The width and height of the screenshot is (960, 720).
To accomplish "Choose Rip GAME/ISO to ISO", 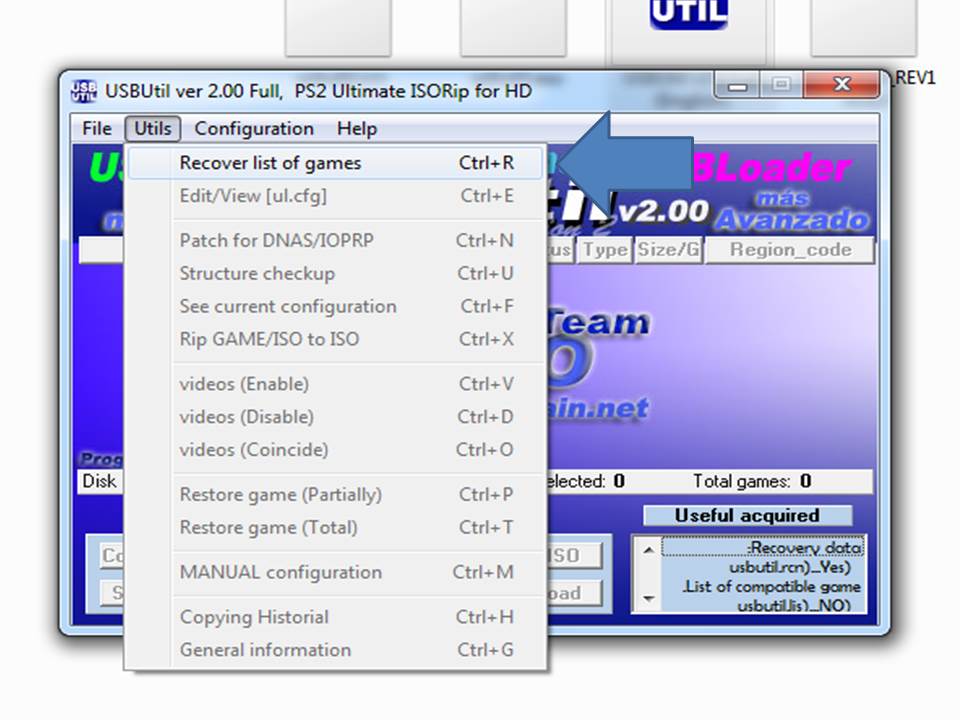I will 335,339.
